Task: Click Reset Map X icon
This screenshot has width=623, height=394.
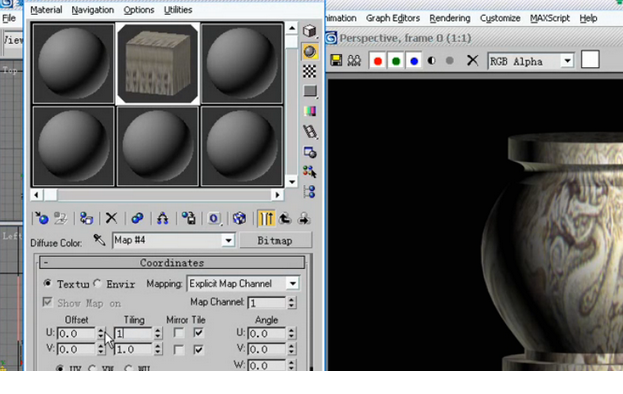Action: click(x=111, y=218)
